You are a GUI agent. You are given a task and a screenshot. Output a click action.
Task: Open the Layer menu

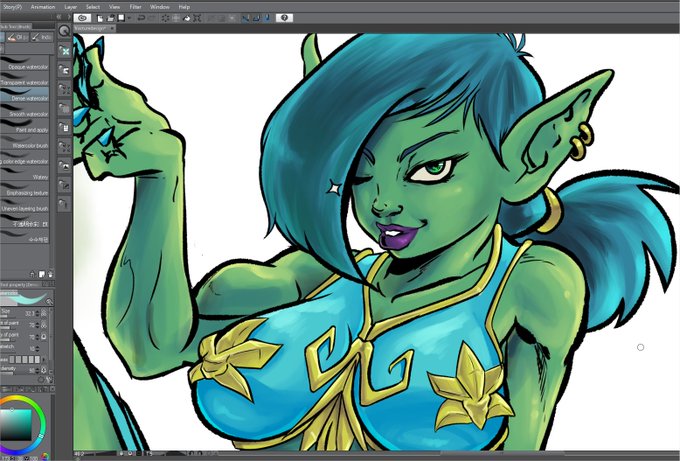tap(71, 7)
